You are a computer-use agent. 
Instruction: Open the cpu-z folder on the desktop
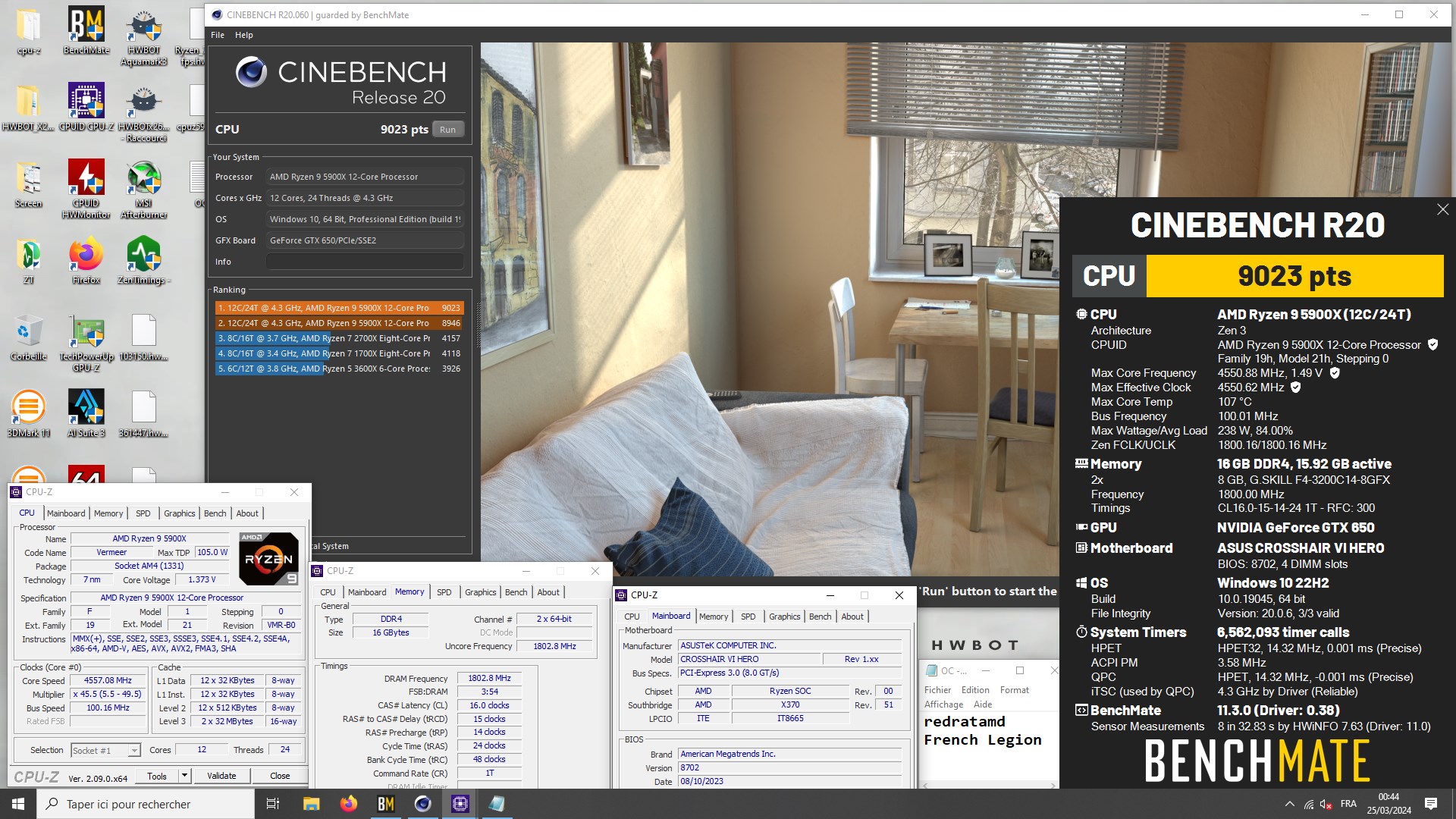click(29, 30)
